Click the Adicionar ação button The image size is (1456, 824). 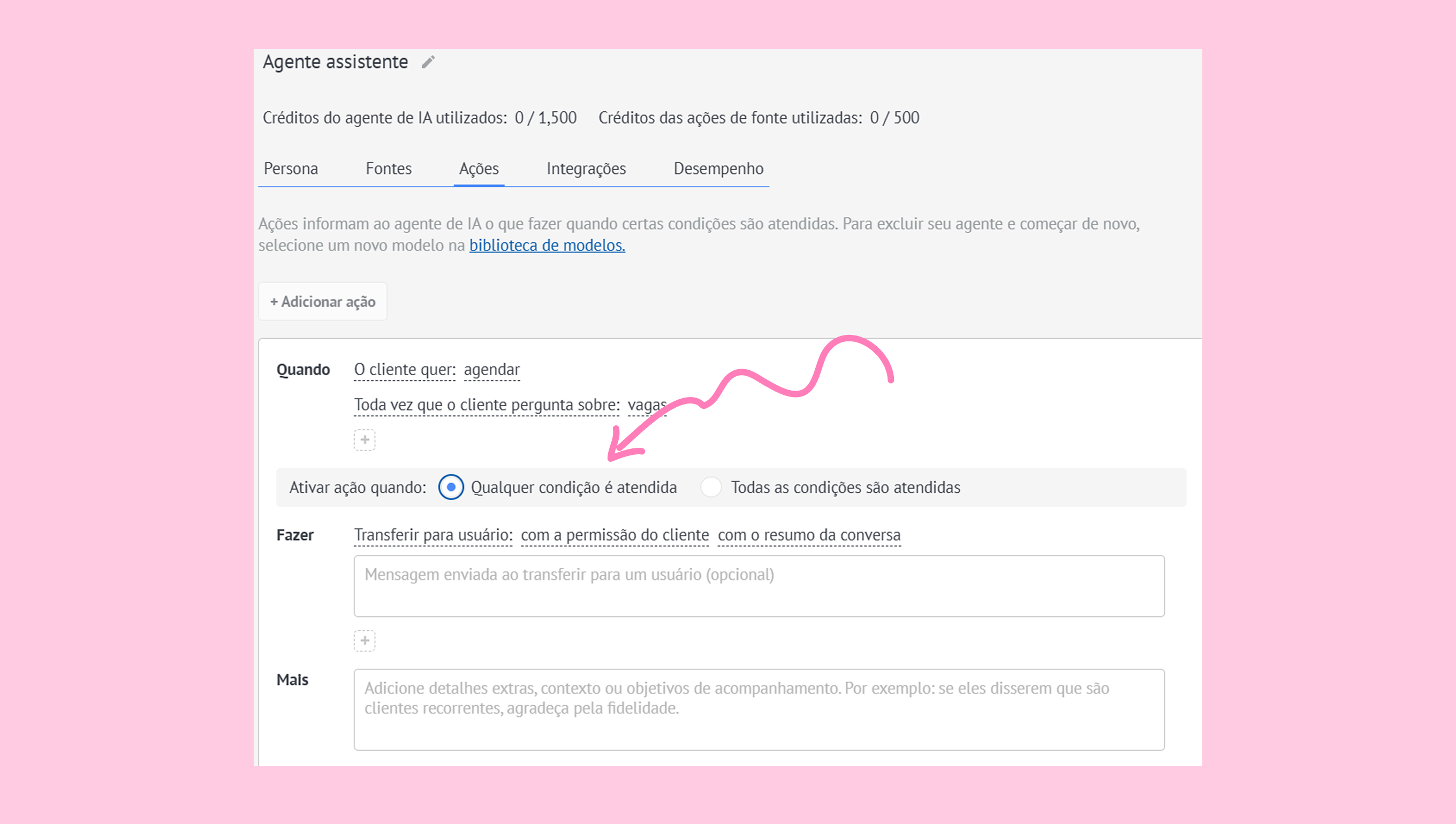coord(323,302)
